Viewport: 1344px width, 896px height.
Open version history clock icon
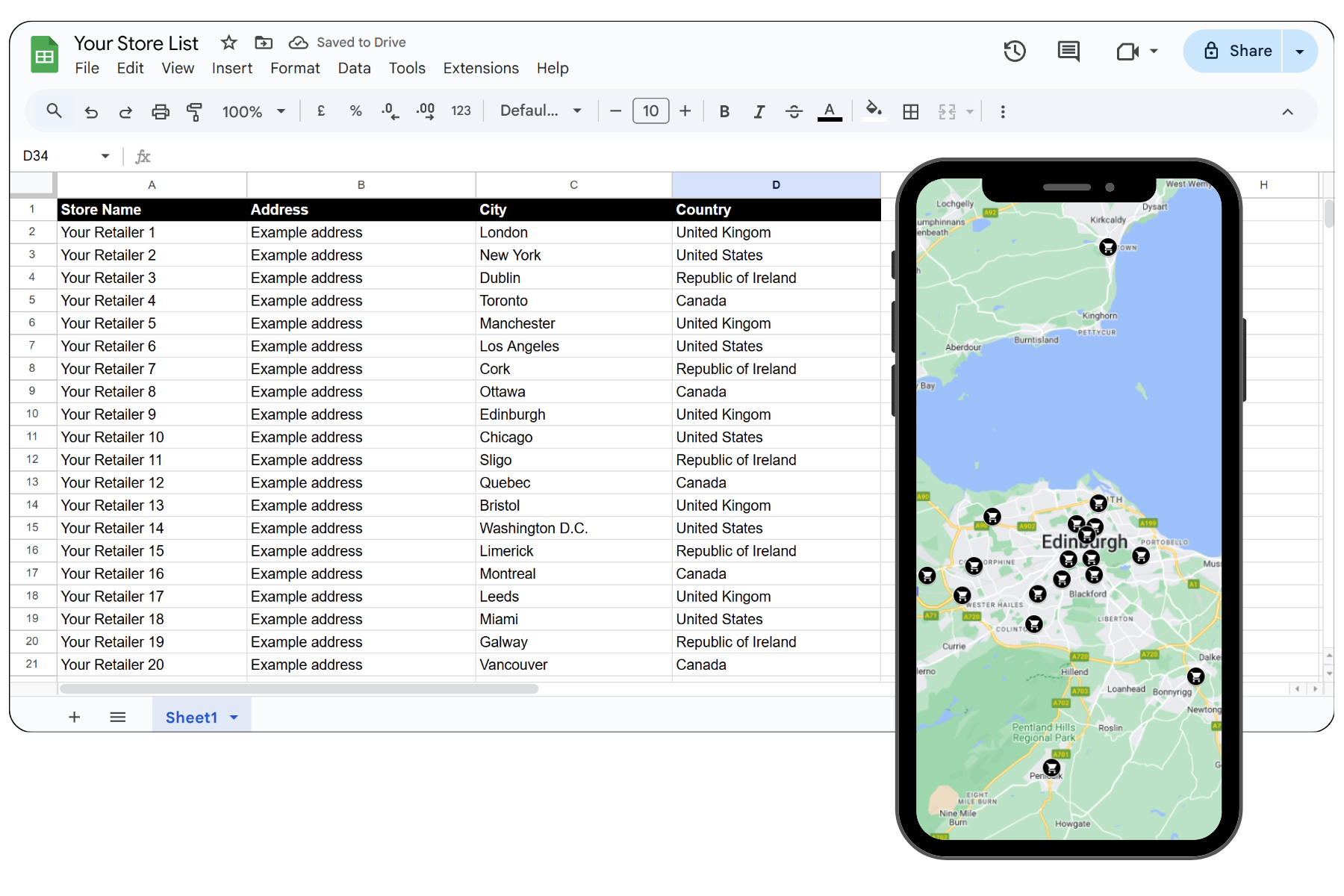point(1014,51)
